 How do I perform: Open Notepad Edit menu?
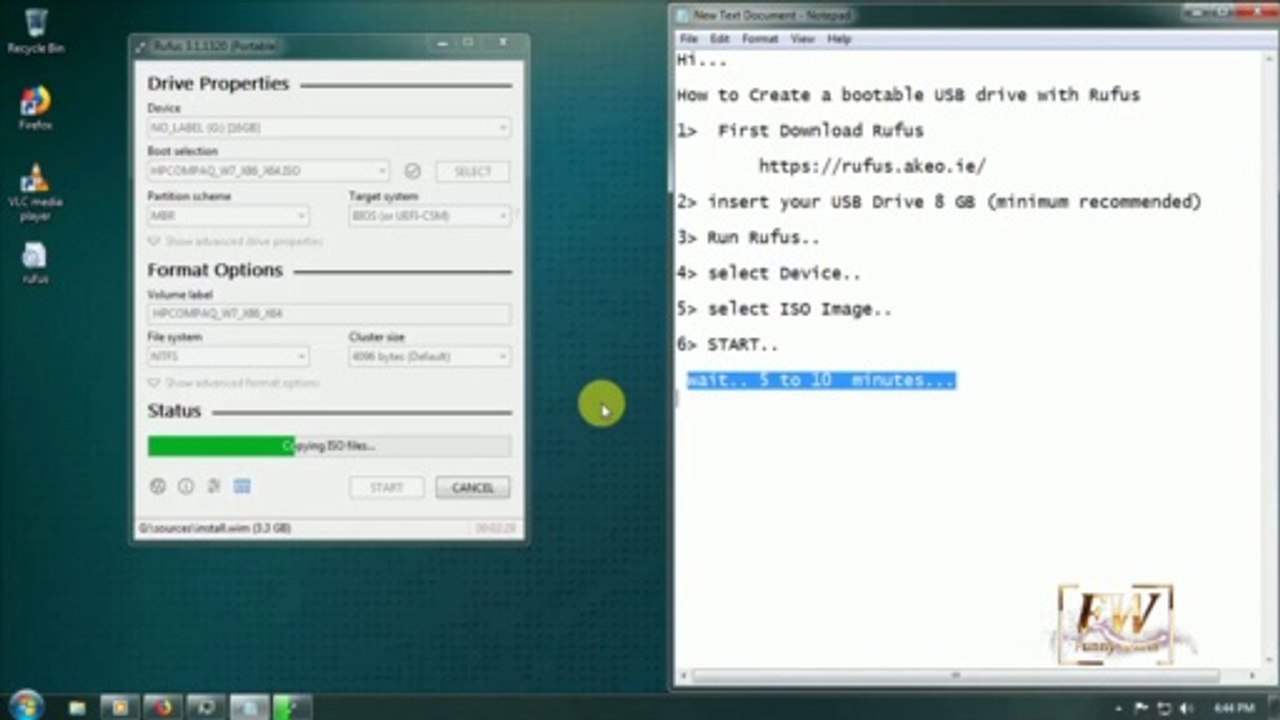[719, 39]
